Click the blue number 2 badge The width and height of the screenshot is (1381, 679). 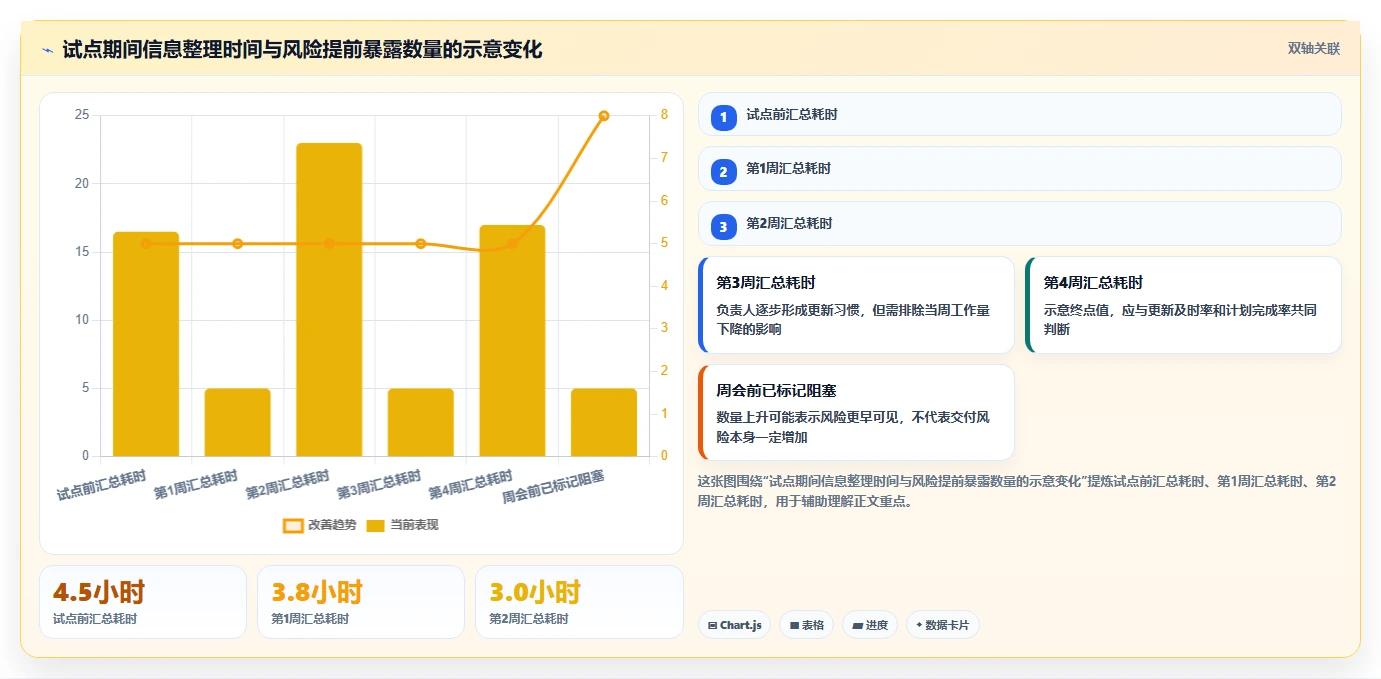pyautogui.click(x=724, y=171)
